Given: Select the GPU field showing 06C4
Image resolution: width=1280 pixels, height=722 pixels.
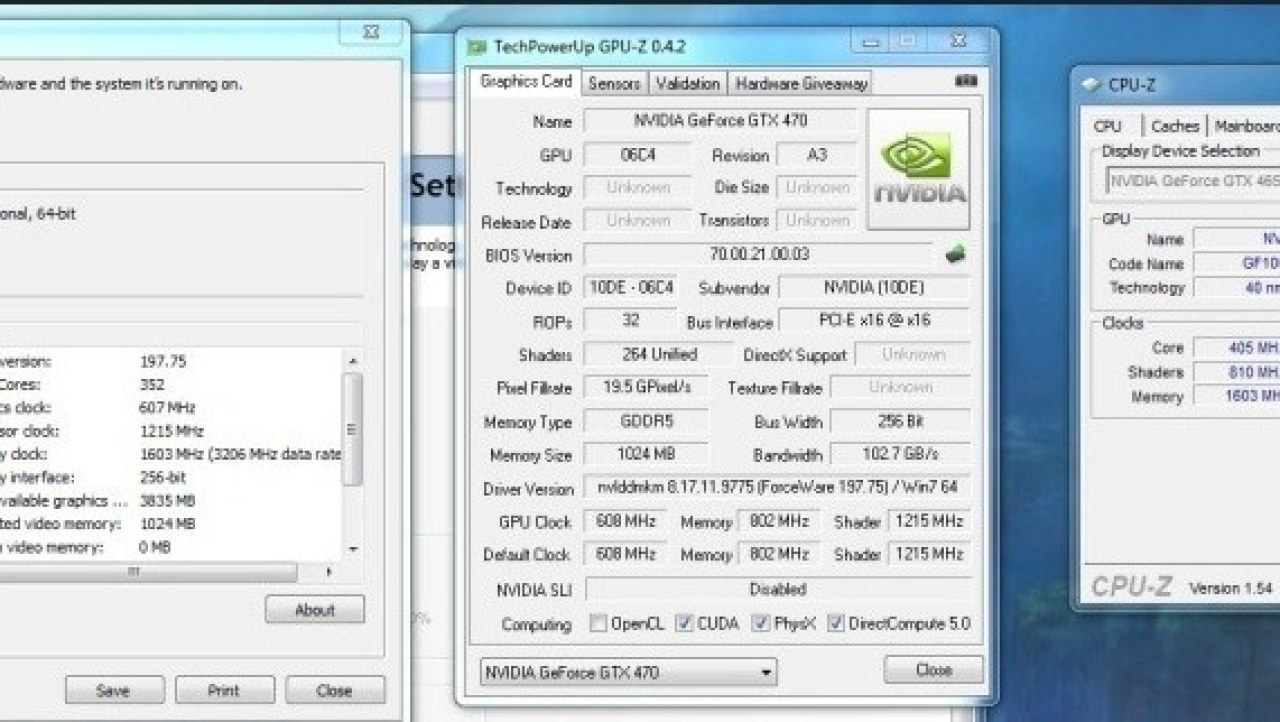Looking at the screenshot, I should click(x=636, y=155).
